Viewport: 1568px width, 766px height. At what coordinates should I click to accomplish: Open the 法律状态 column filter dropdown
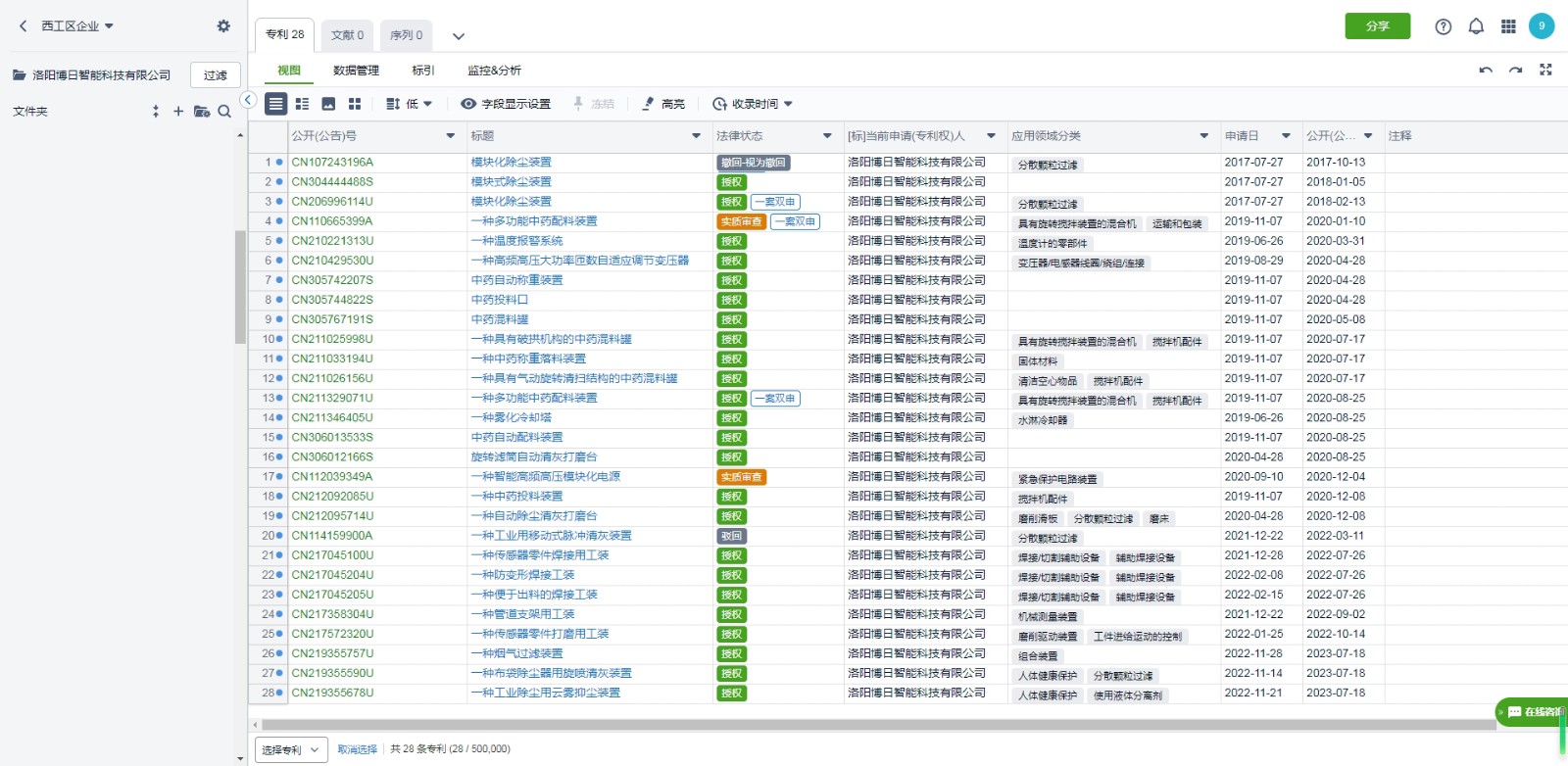(x=827, y=136)
